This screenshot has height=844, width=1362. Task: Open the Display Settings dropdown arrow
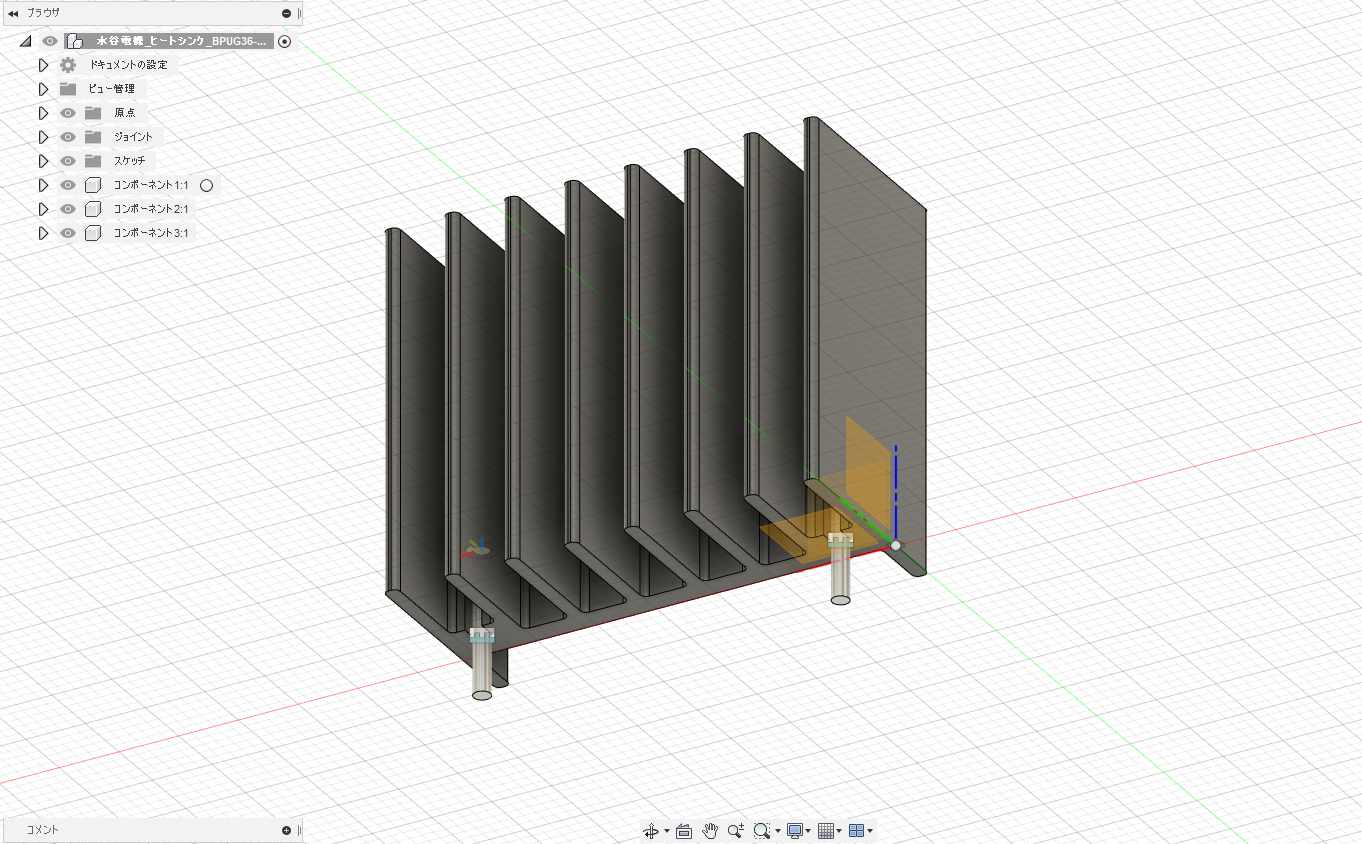[x=807, y=831]
